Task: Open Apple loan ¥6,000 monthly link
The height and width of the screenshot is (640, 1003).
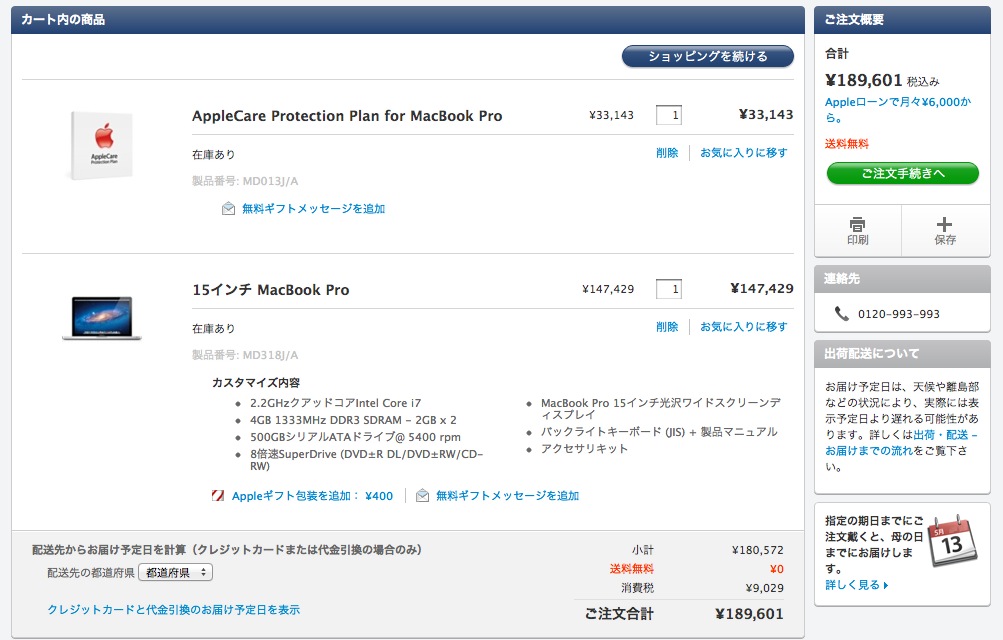Action: click(x=897, y=109)
